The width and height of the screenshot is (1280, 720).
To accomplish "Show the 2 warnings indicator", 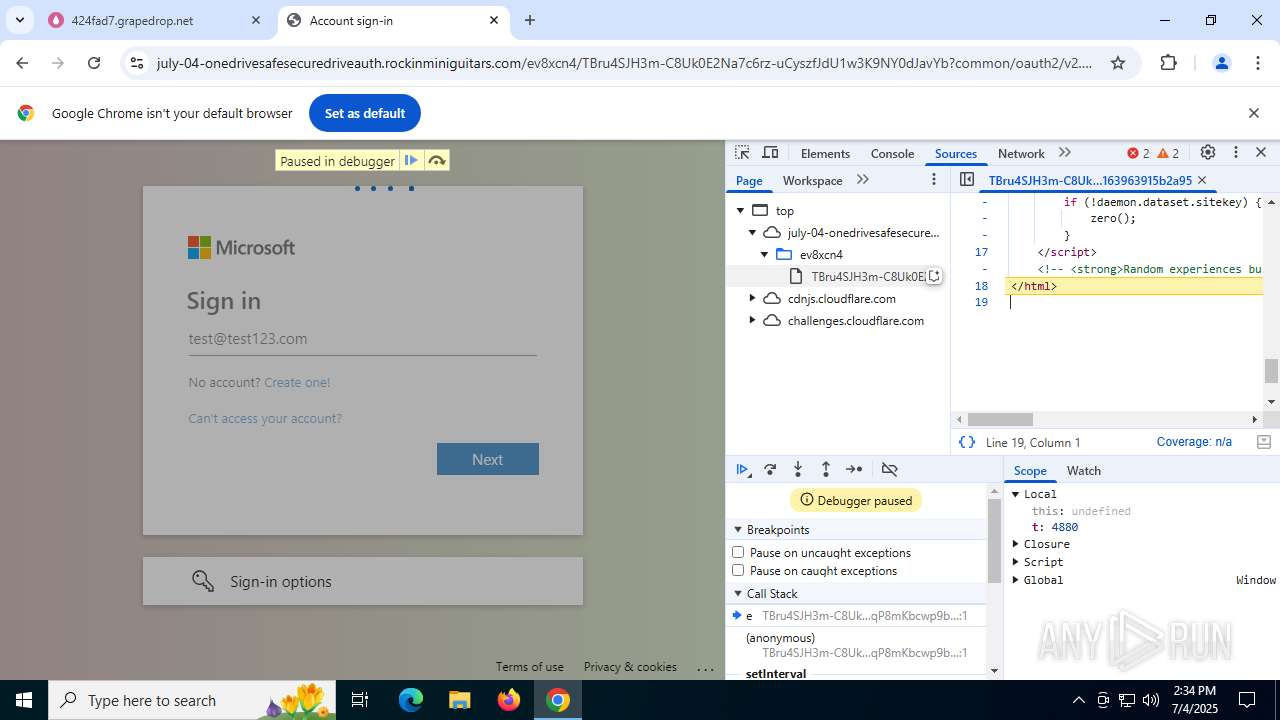I will (1168, 153).
